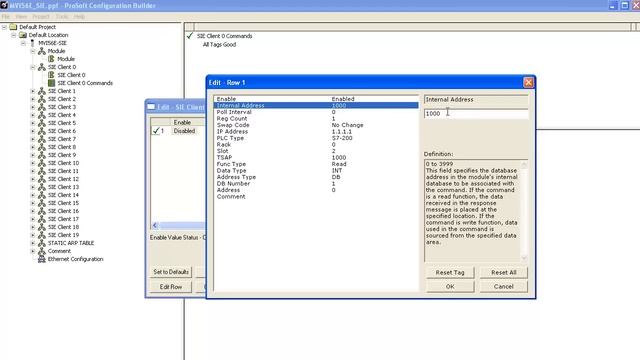The height and width of the screenshot is (360, 640).
Task: Click the MVI56E-SIE module device icon
Action: 33,43
